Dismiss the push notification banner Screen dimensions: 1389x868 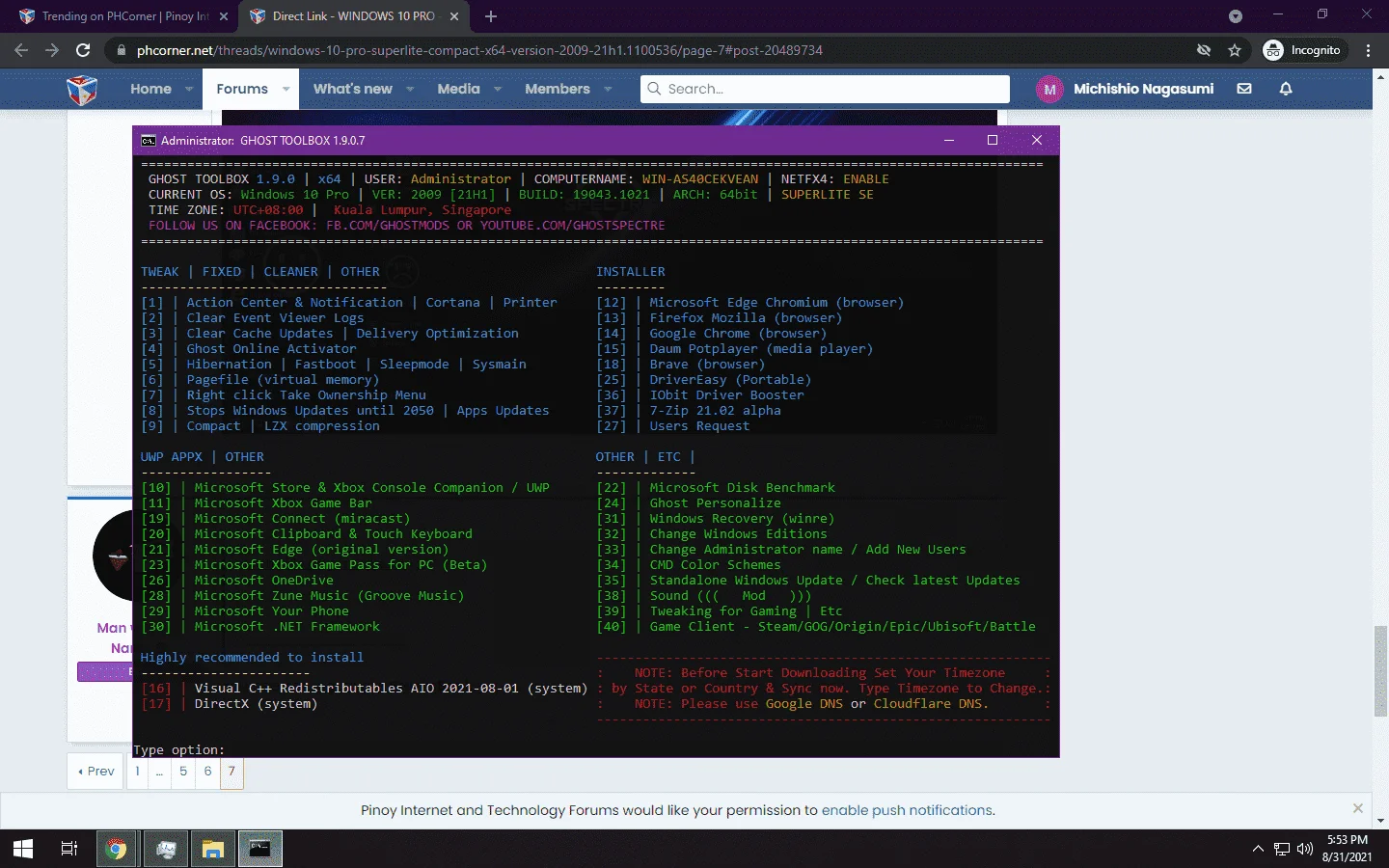tap(1358, 808)
